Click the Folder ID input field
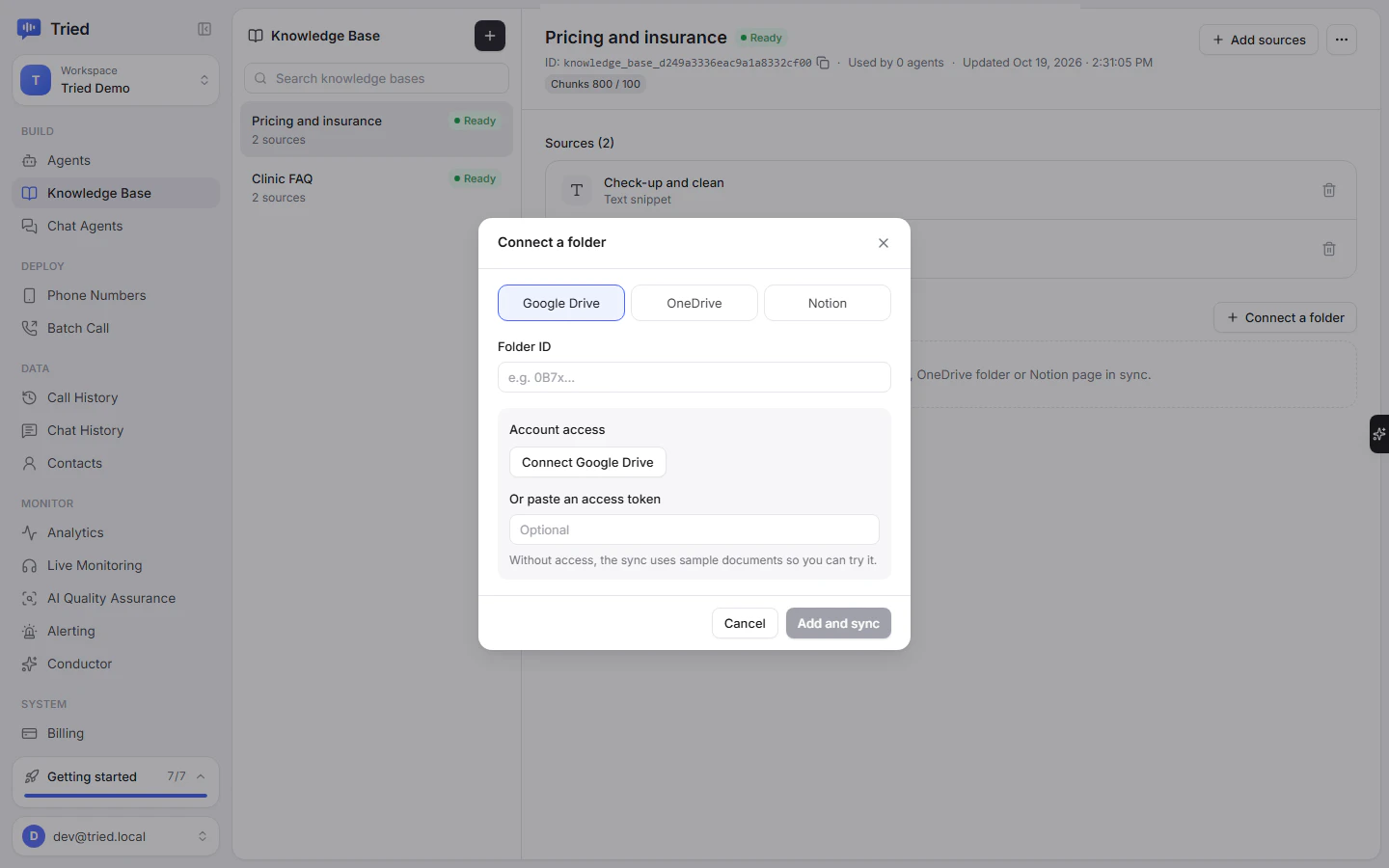The width and height of the screenshot is (1389, 868). (694, 377)
